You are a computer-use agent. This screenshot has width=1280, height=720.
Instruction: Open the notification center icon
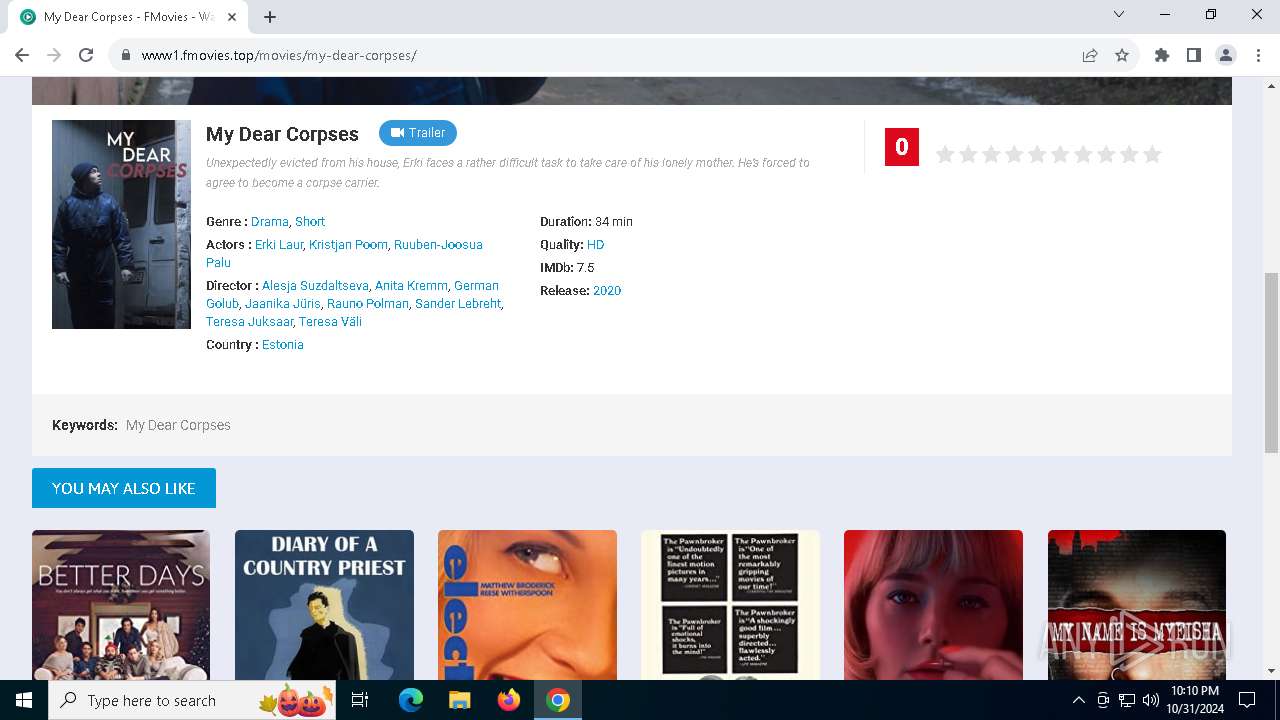[x=1247, y=700]
